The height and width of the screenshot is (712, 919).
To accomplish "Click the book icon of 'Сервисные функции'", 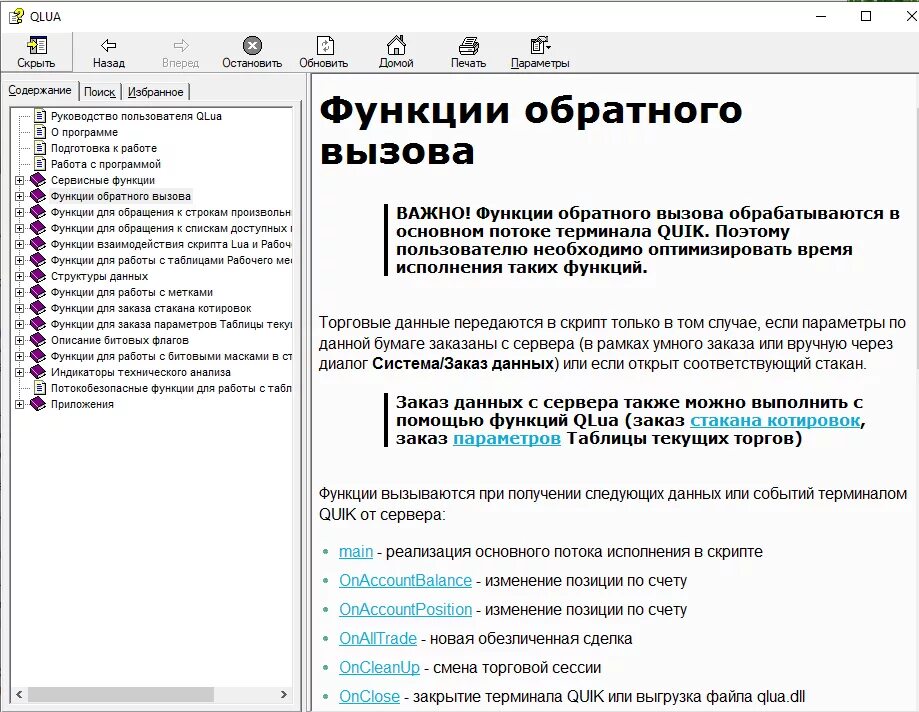I will tap(38, 180).
